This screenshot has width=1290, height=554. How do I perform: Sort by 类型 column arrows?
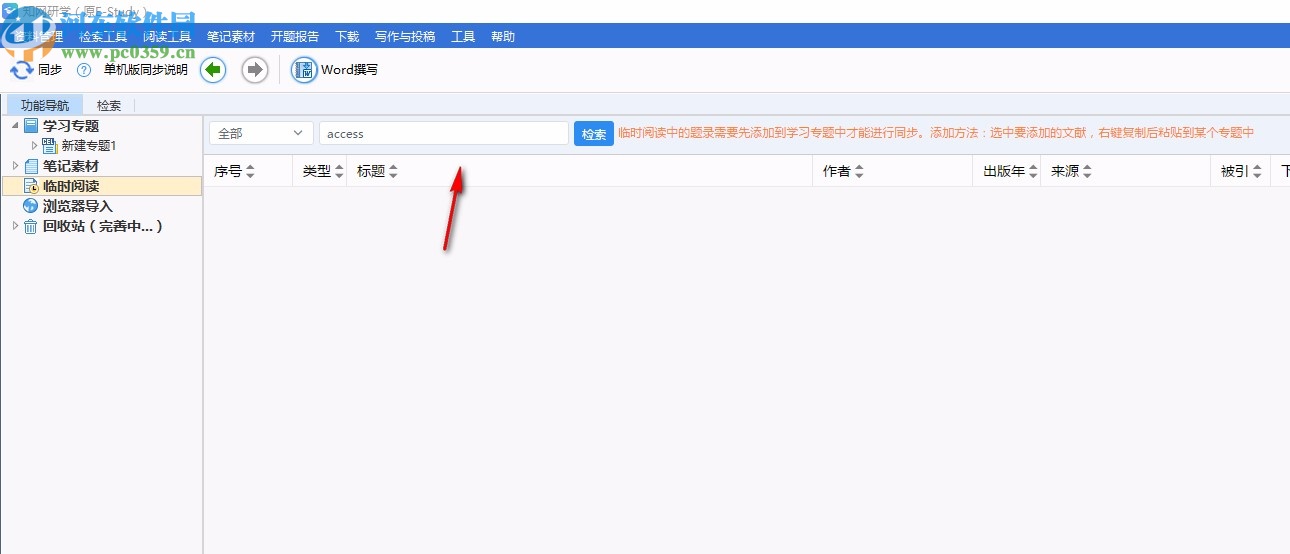pos(338,172)
